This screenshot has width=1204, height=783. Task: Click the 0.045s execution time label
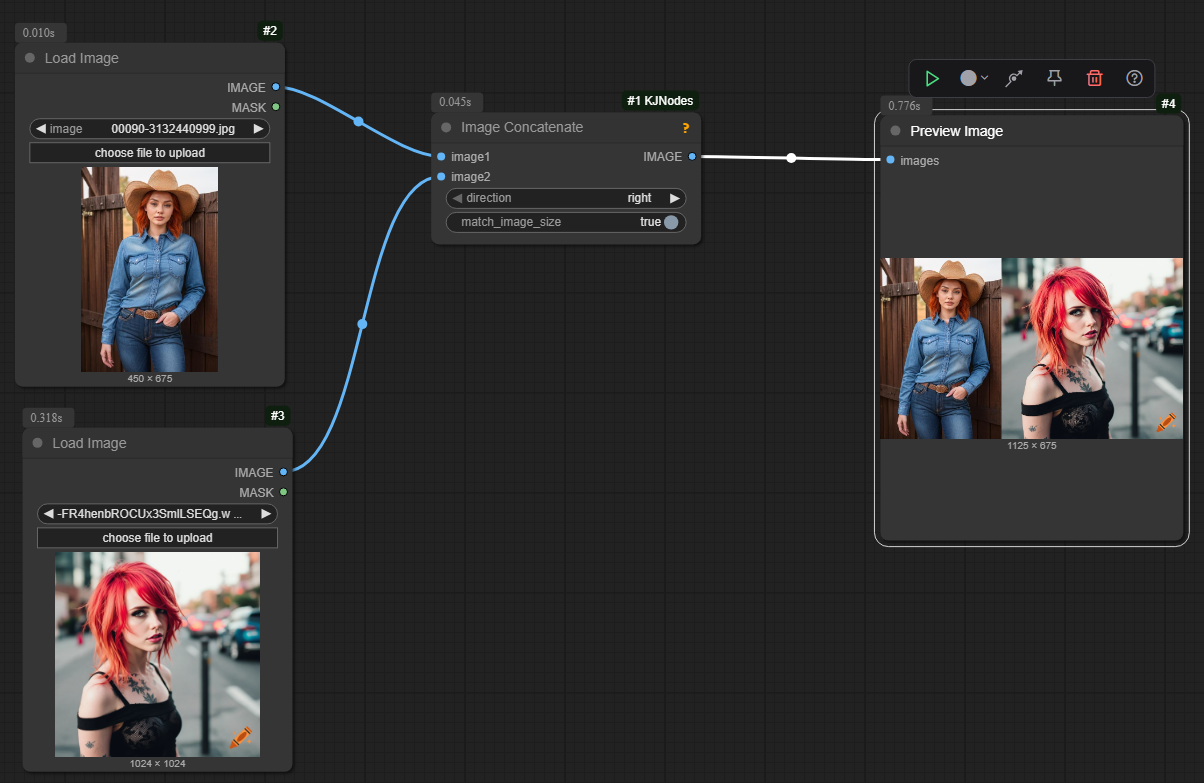point(455,102)
